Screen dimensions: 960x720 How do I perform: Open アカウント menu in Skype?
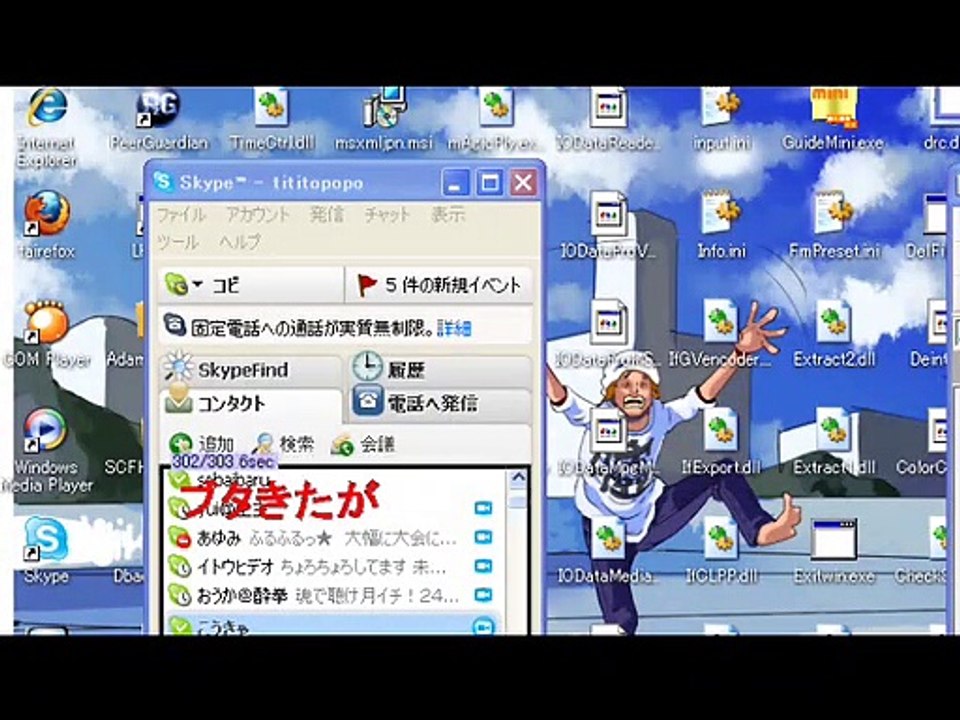[258, 214]
